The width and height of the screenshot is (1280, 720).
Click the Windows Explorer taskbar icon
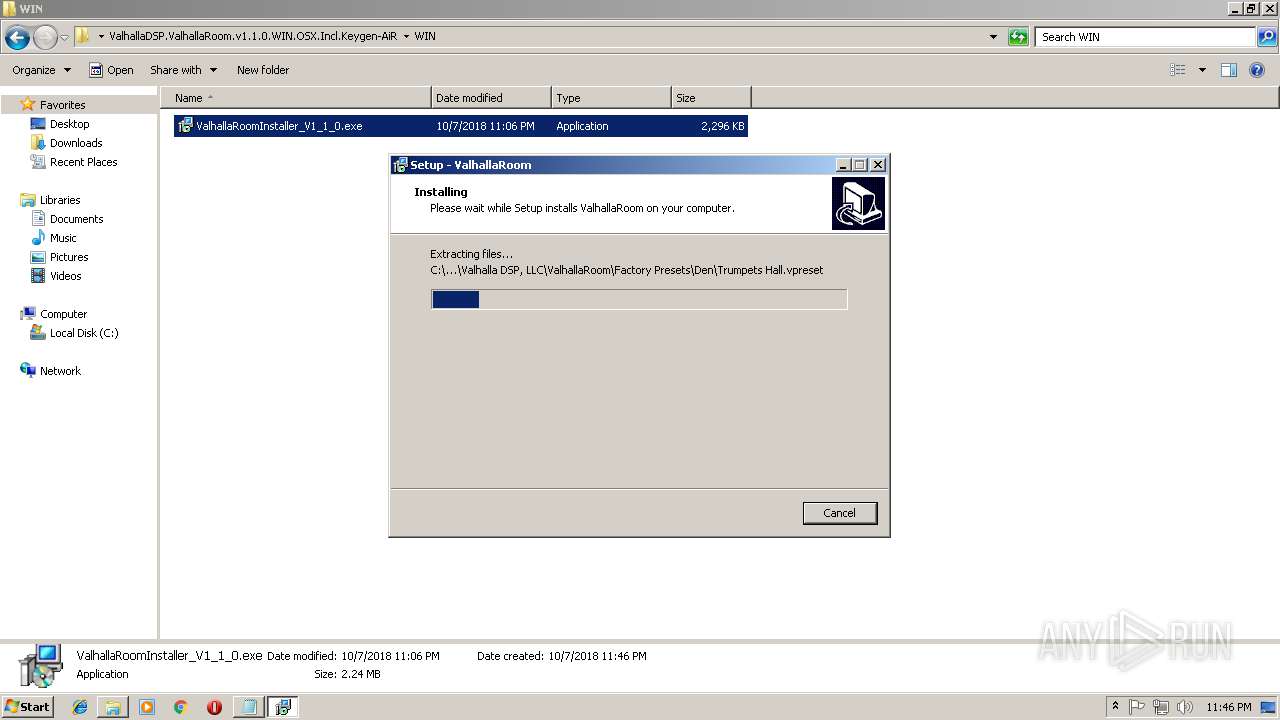(x=113, y=707)
